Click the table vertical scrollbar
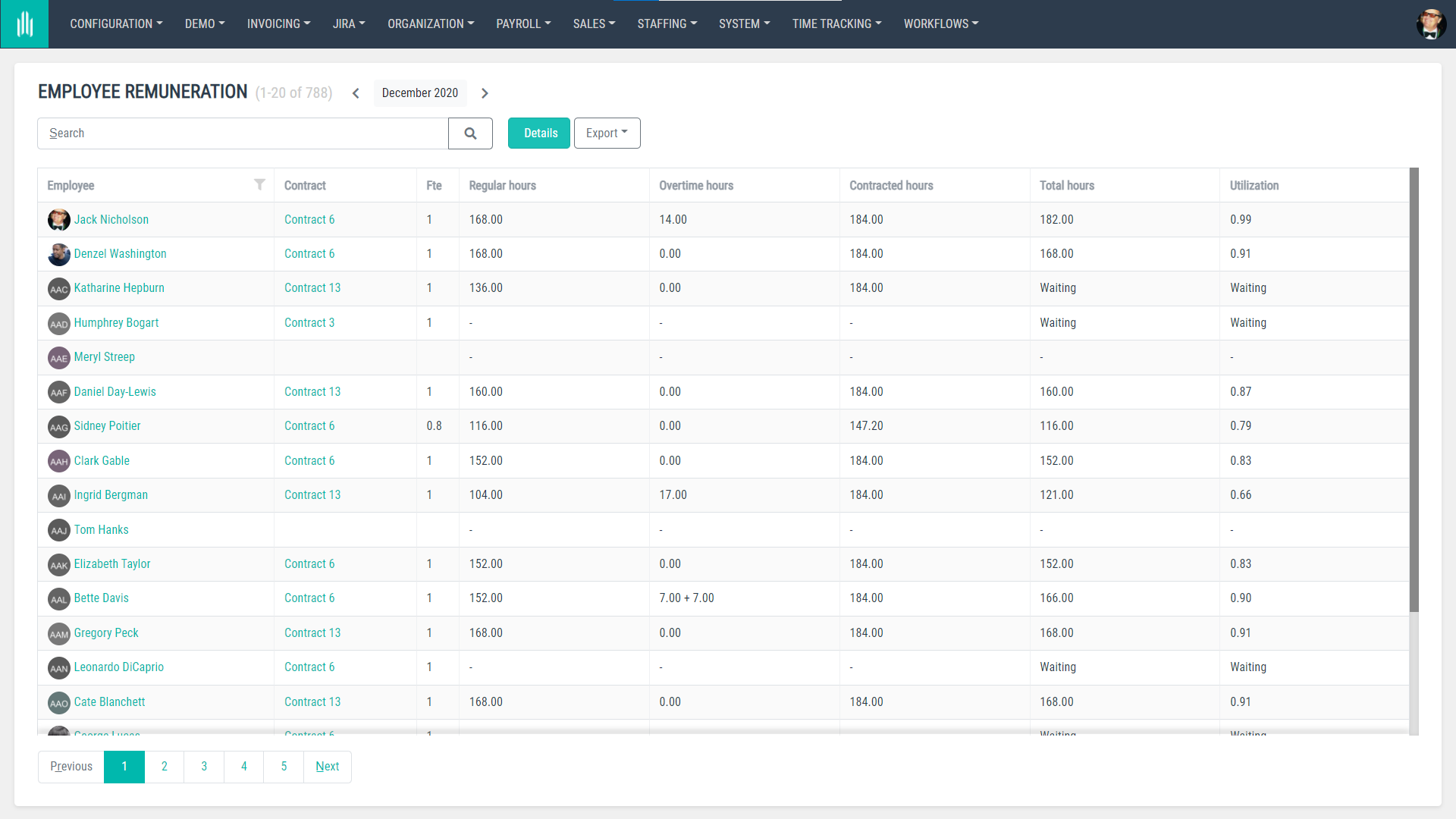The width and height of the screenshot is (1456, 819). coord(1414,391)
